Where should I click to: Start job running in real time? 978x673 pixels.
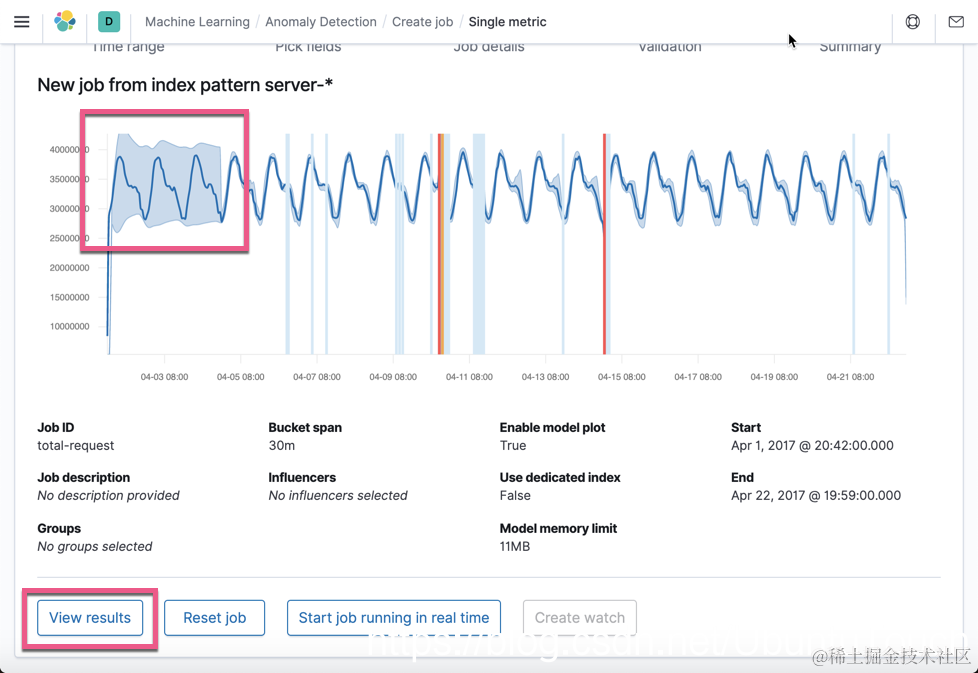pos(394,618)
